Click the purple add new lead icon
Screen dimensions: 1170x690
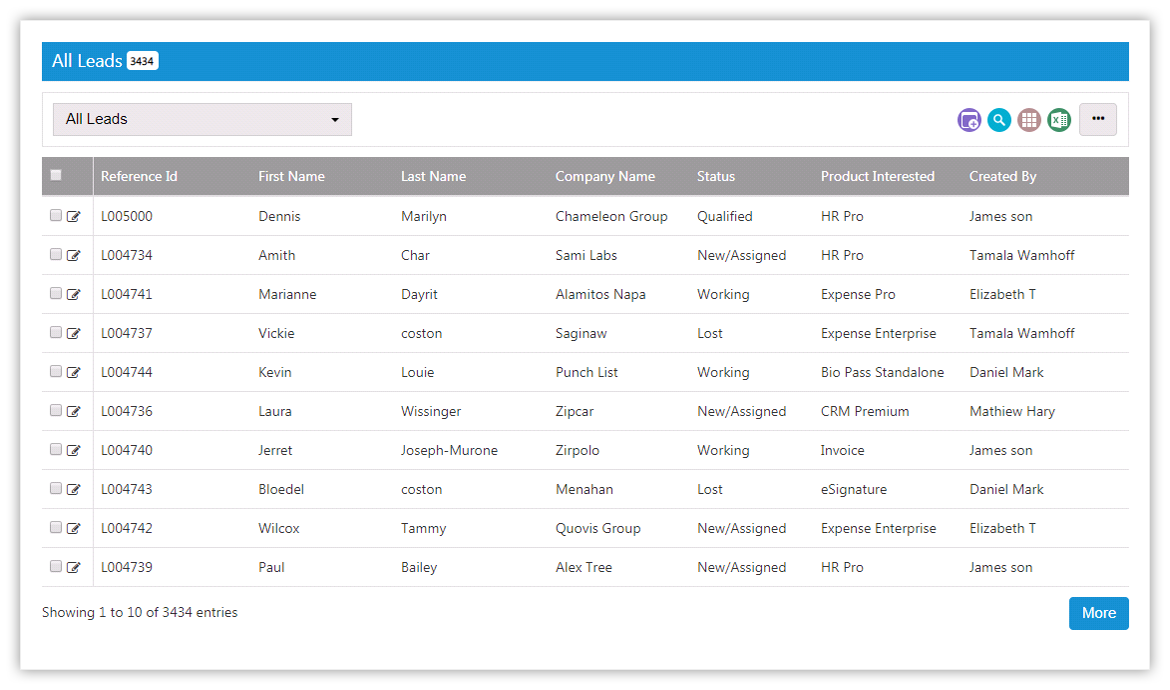click(969, 120)
